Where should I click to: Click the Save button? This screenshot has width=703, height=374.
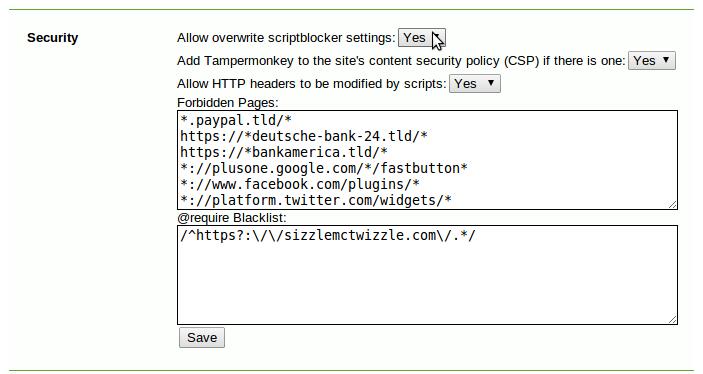202,337
